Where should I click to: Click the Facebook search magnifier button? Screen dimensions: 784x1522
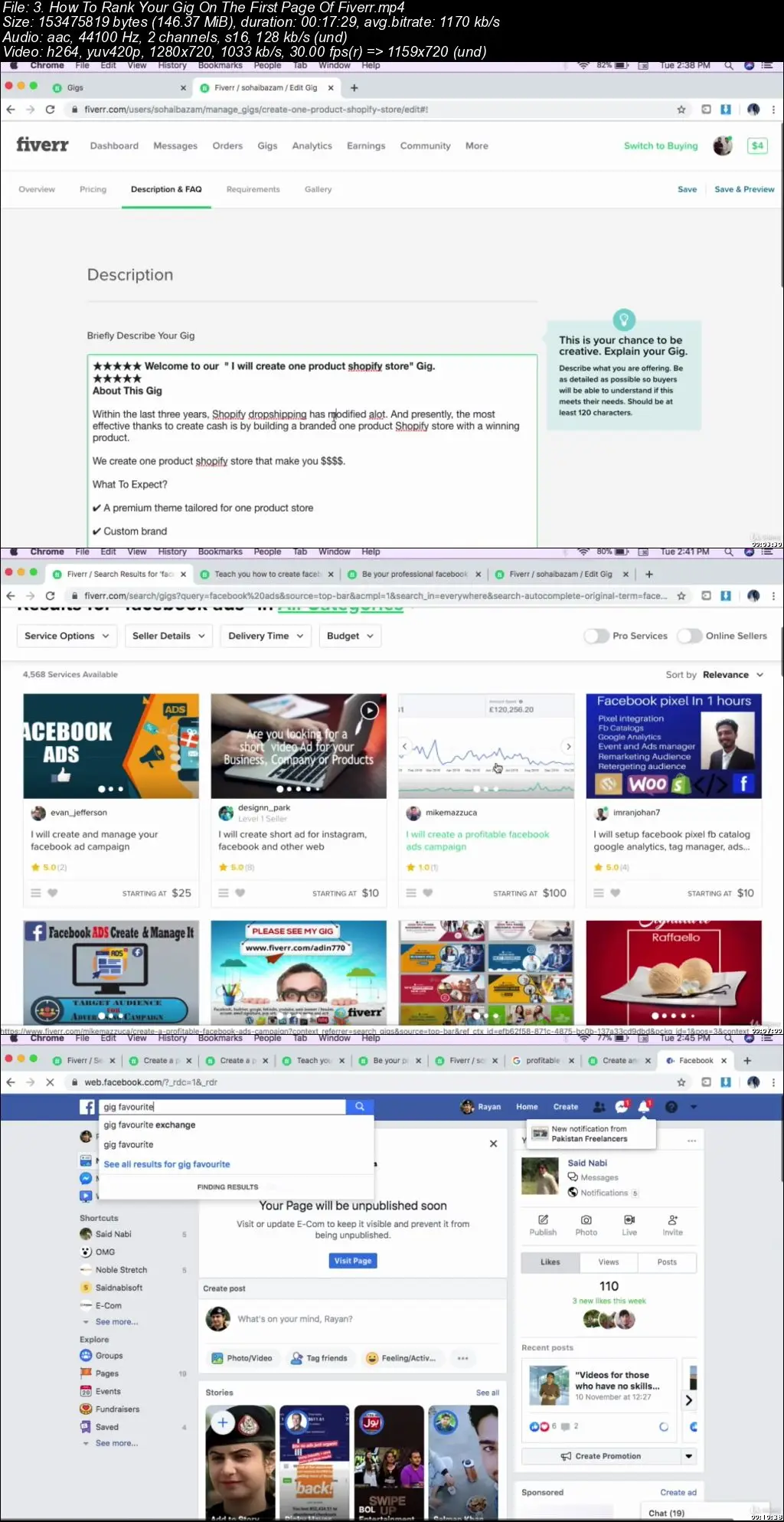coord(360,1107)
